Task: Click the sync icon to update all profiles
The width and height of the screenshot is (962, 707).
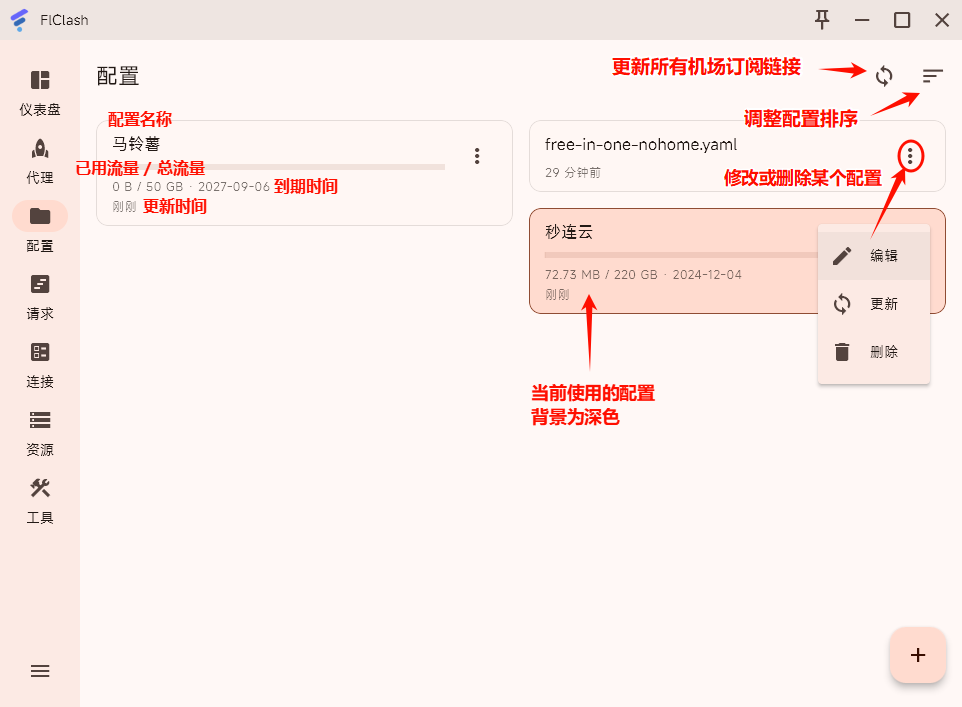Action: tap(884, 75)
